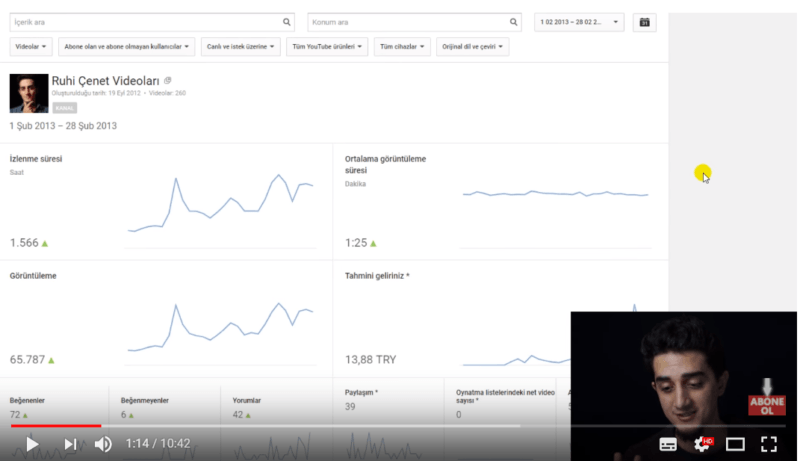Open the İzlenme süresi report
Image resolution: width=800 pixels, height=461 pixels.
36,158
